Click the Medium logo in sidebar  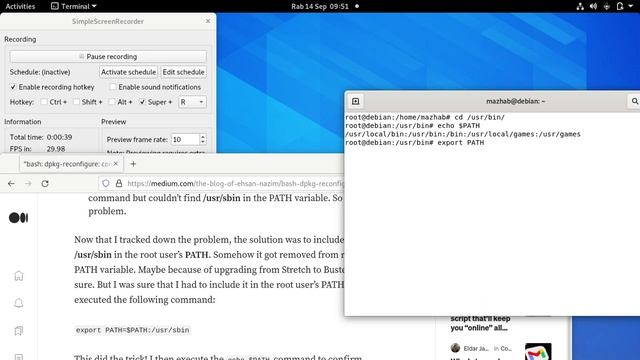coord(18,218)
